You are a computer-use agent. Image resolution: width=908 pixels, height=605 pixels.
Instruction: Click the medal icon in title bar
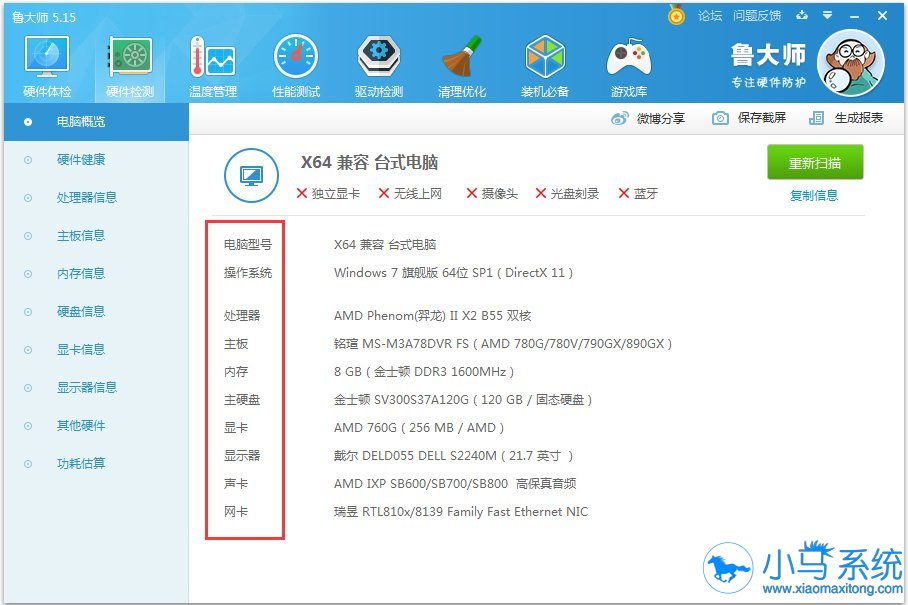(x=676, y=14)
